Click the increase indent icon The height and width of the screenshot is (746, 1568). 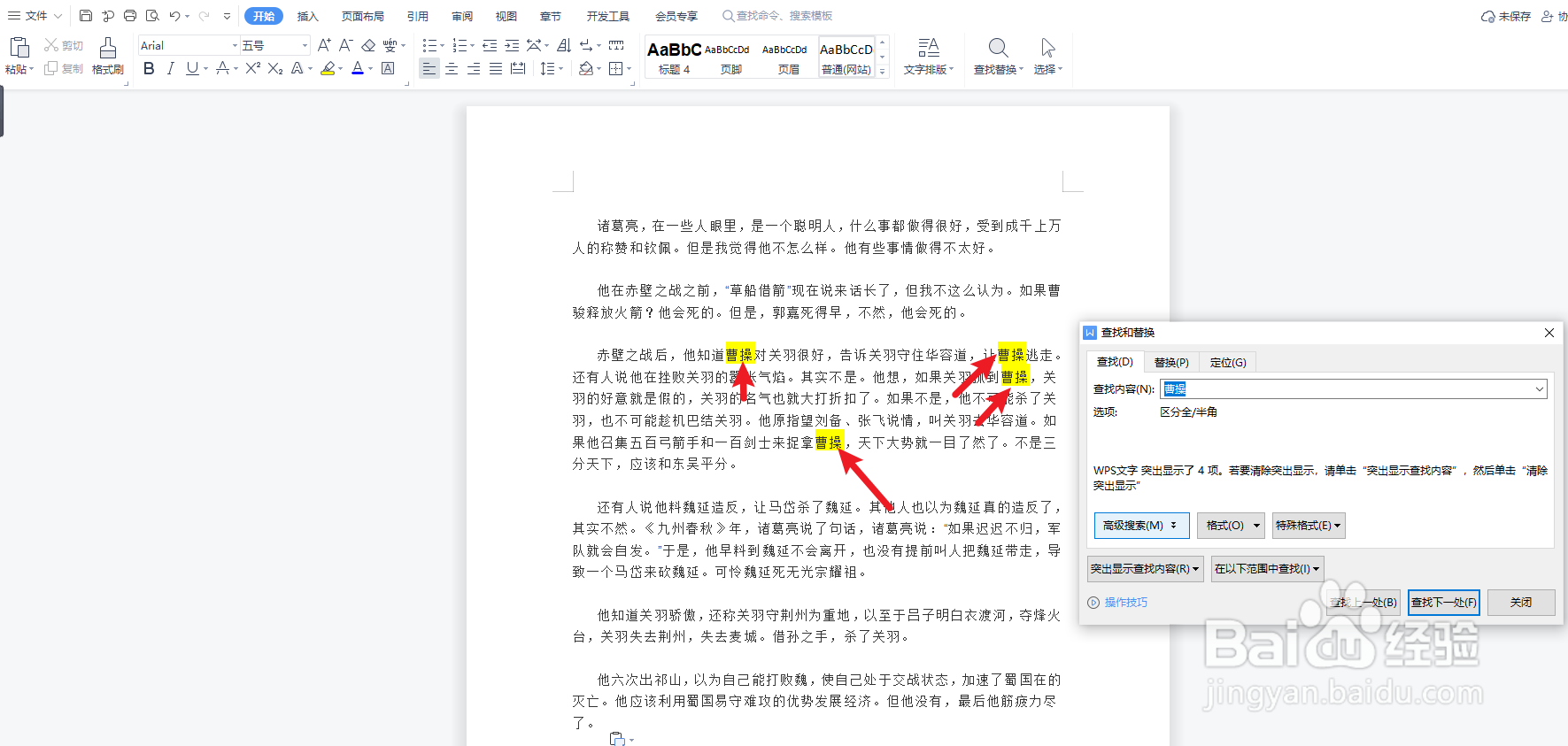512,45
